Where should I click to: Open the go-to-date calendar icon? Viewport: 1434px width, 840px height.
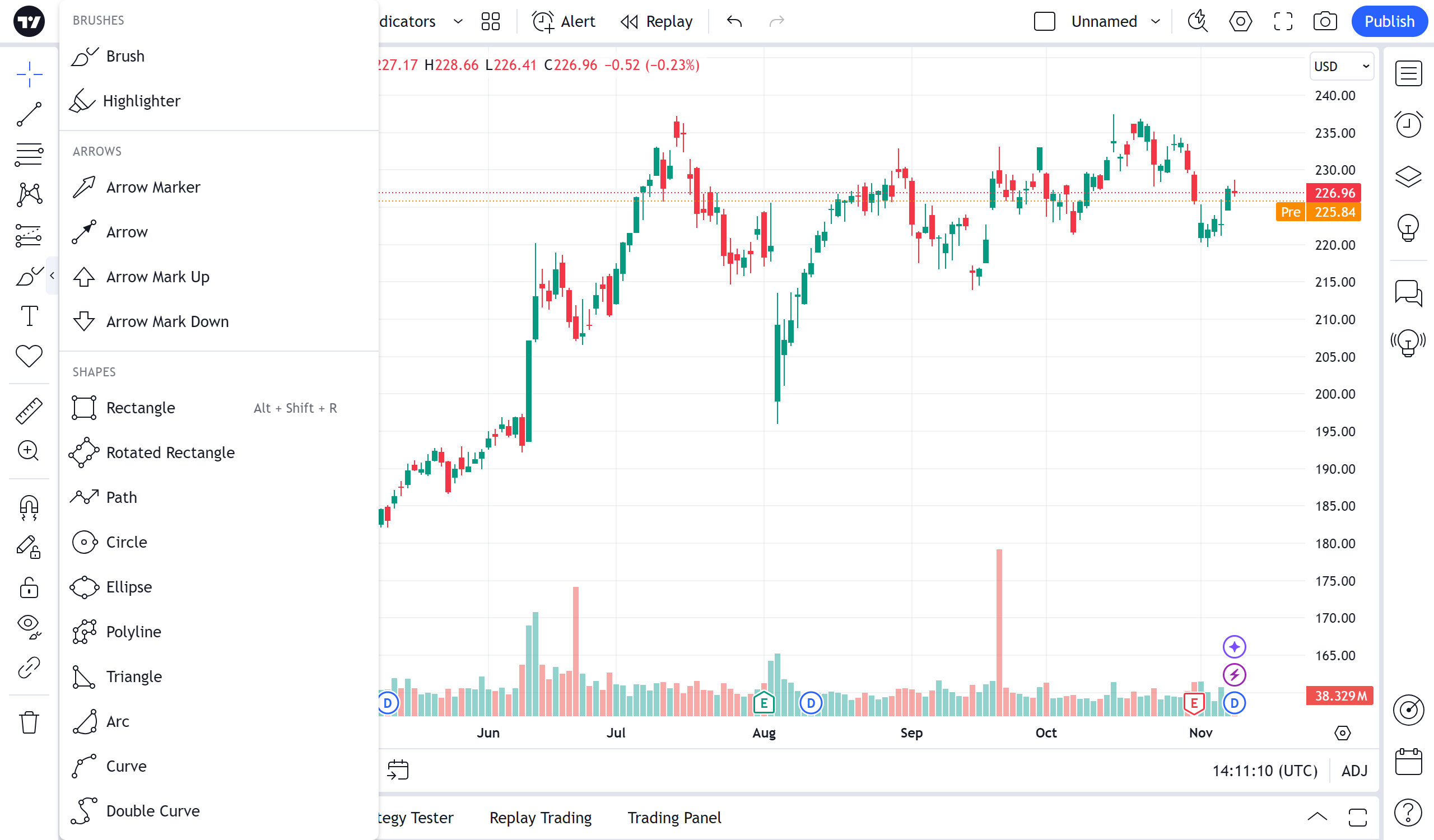398,769
